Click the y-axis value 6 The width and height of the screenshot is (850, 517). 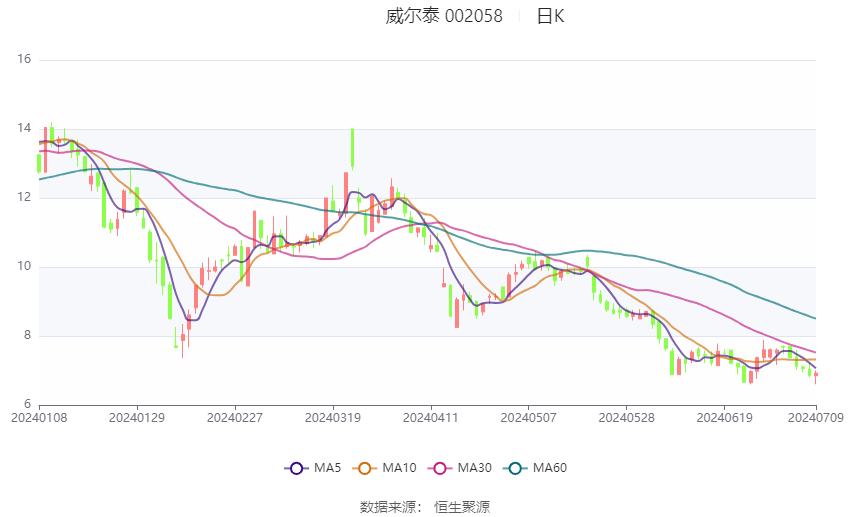28,404
